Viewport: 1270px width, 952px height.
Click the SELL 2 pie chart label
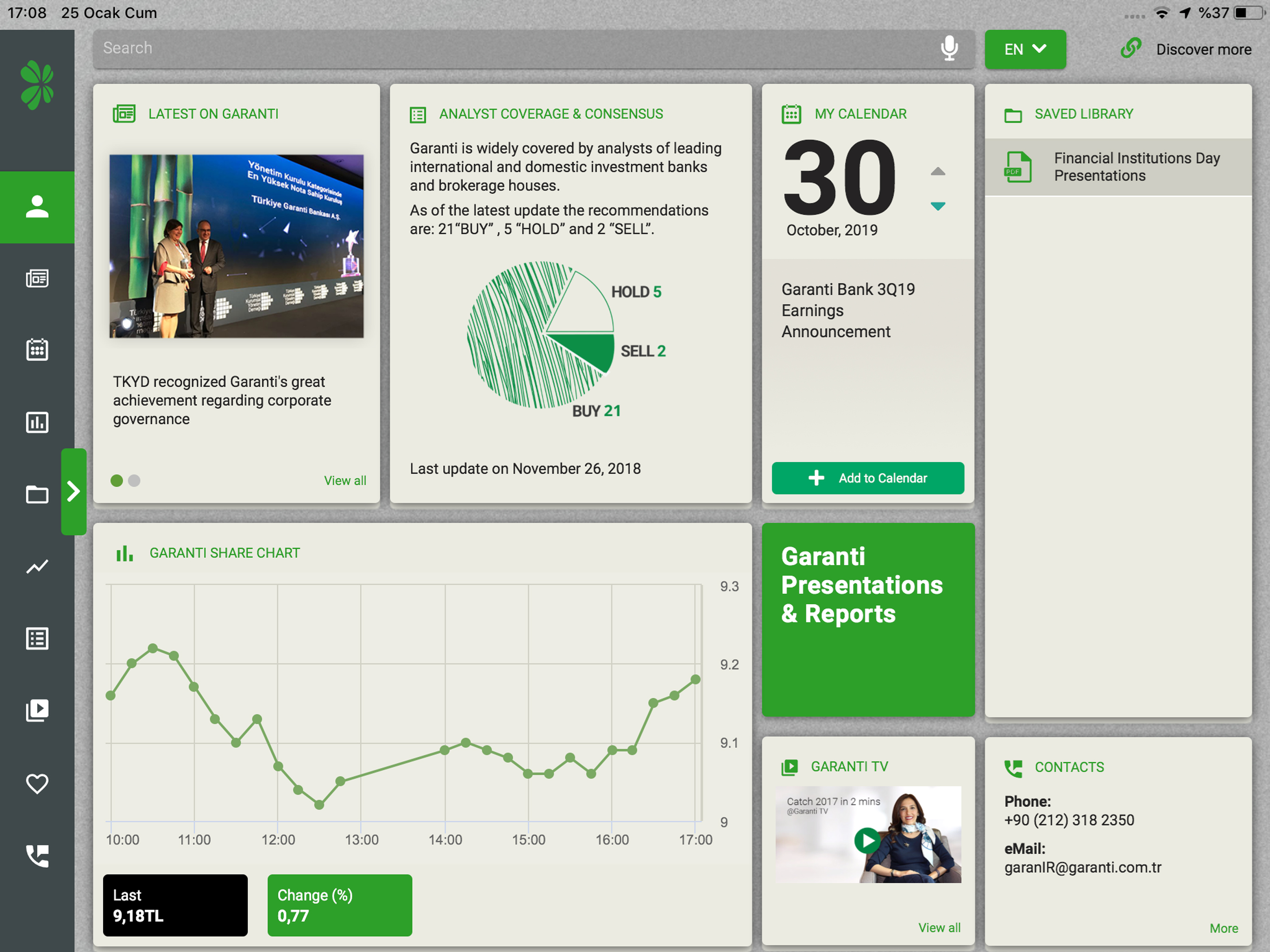point(643,351)
